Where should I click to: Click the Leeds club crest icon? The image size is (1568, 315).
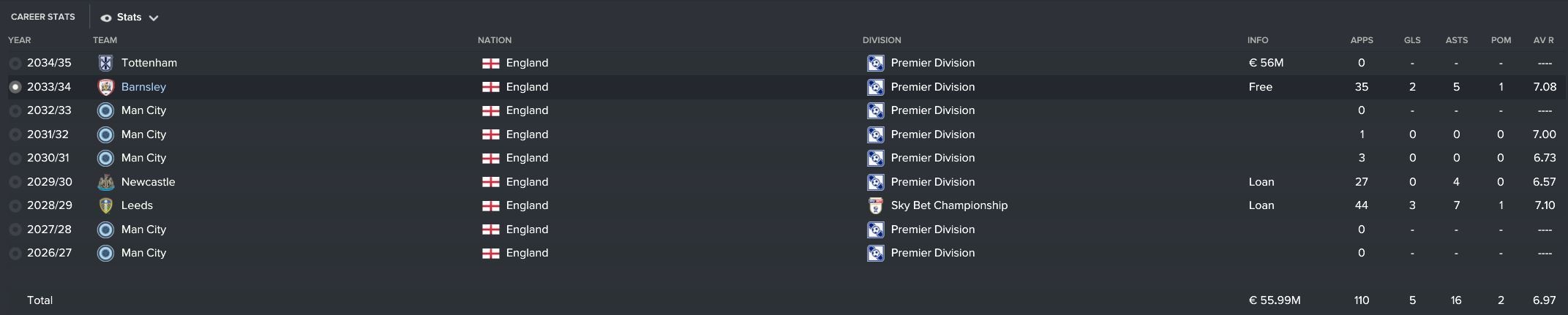pyautogui.click(x=105, y=205)
